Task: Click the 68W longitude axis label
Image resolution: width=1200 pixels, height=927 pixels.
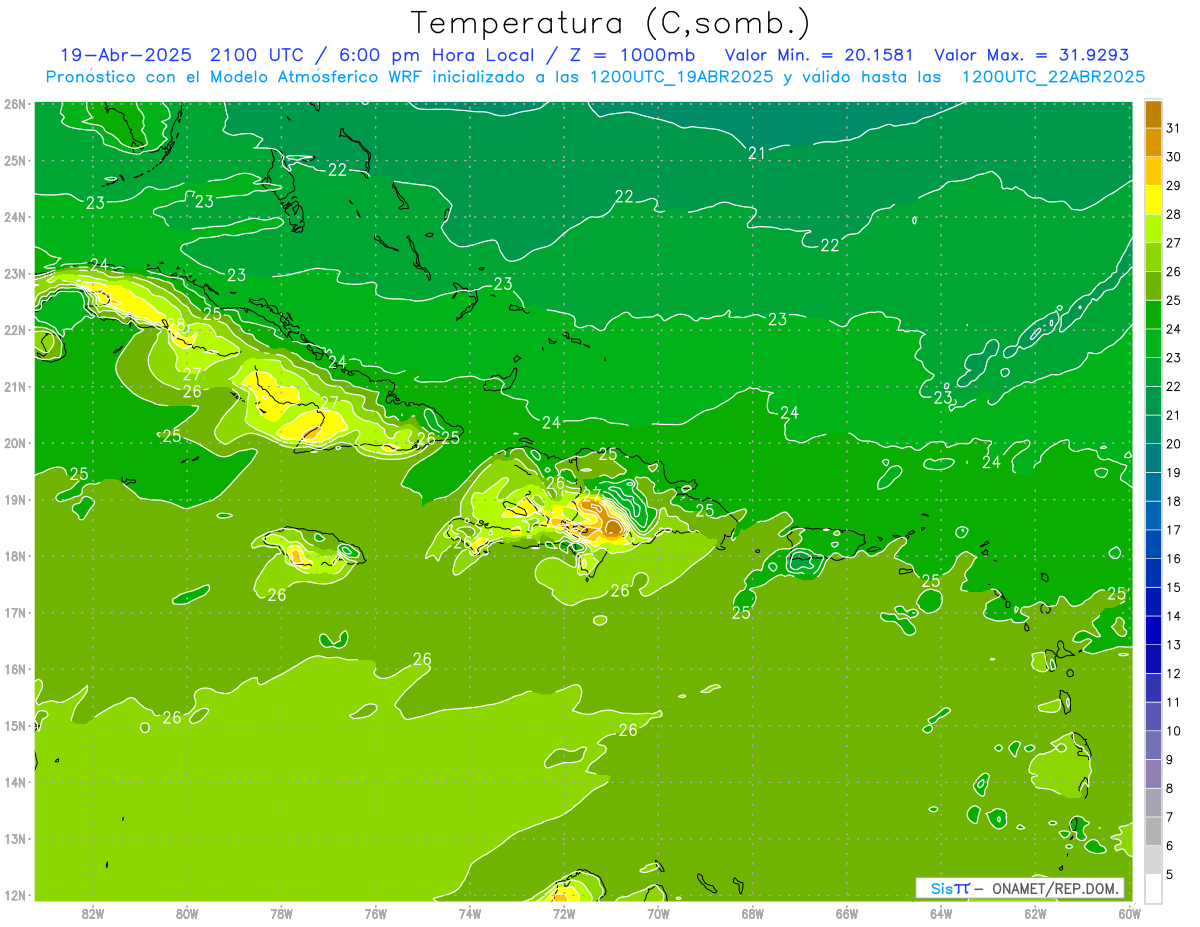Action: [752, 913]
